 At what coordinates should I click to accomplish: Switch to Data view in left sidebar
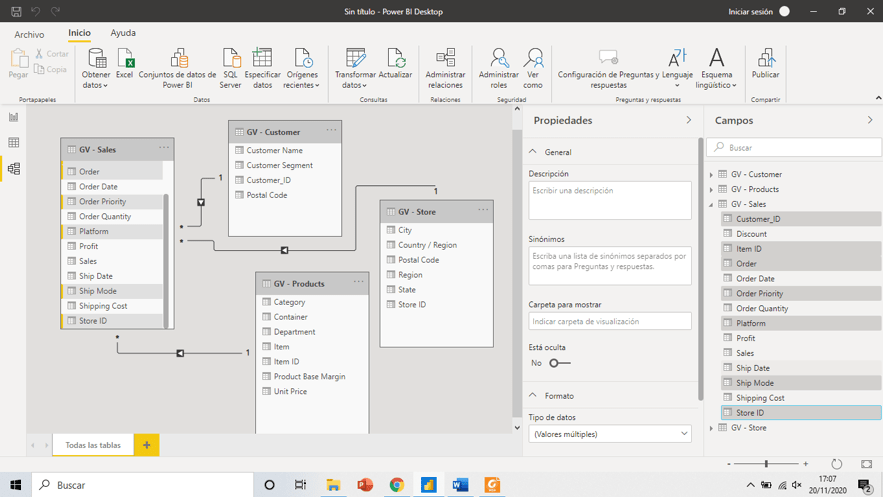(x=13, y=143)
